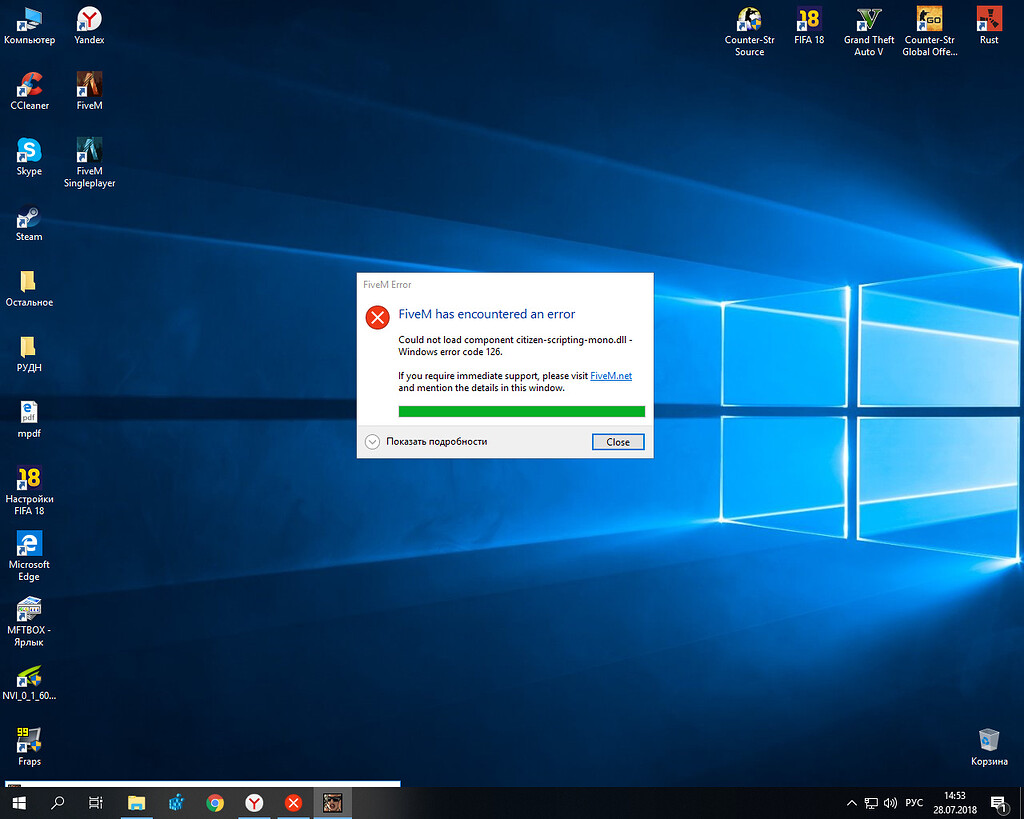Launch Rust

(989, 20)
